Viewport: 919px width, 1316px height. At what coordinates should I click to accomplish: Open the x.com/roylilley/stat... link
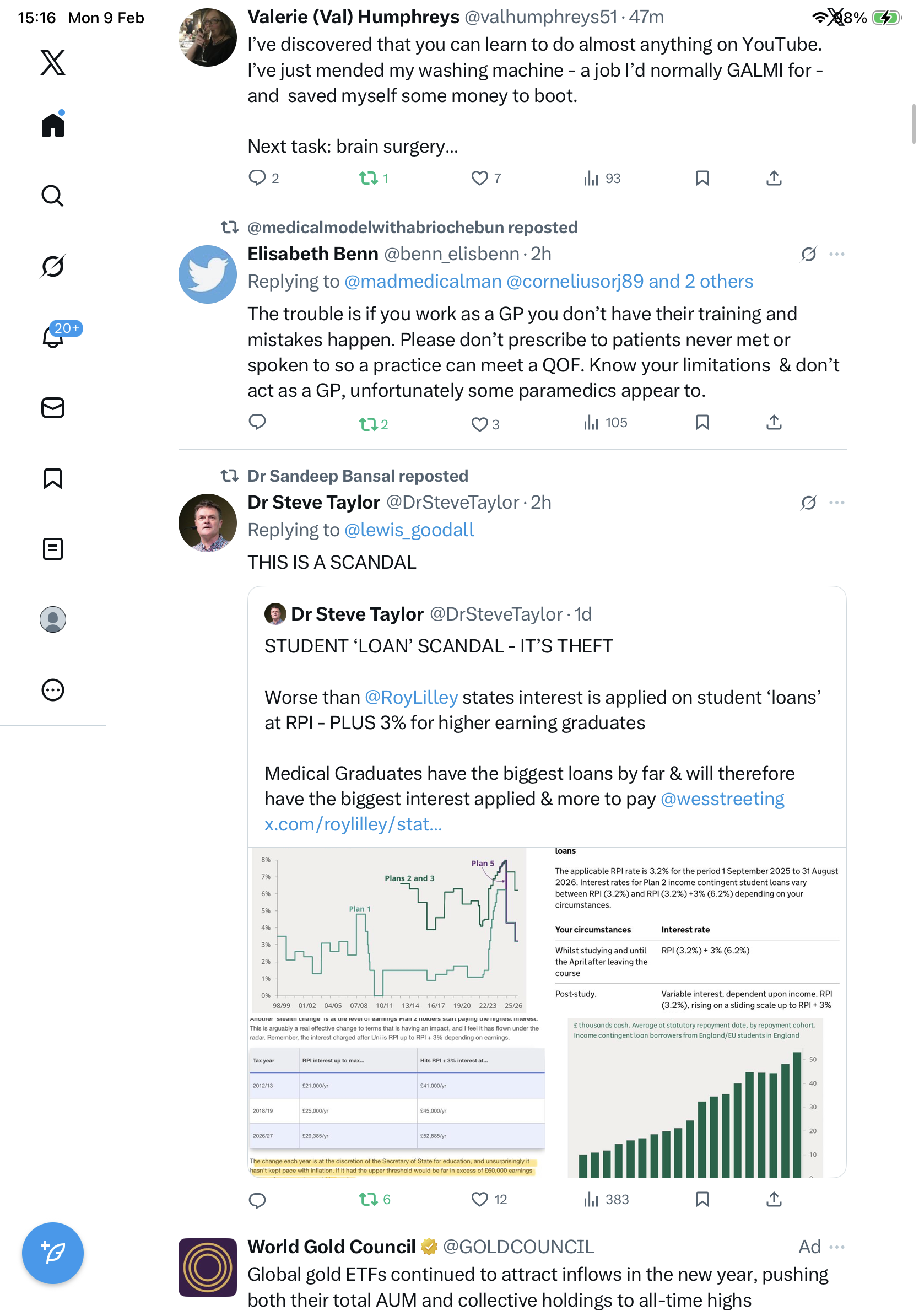tap(353, 824)
